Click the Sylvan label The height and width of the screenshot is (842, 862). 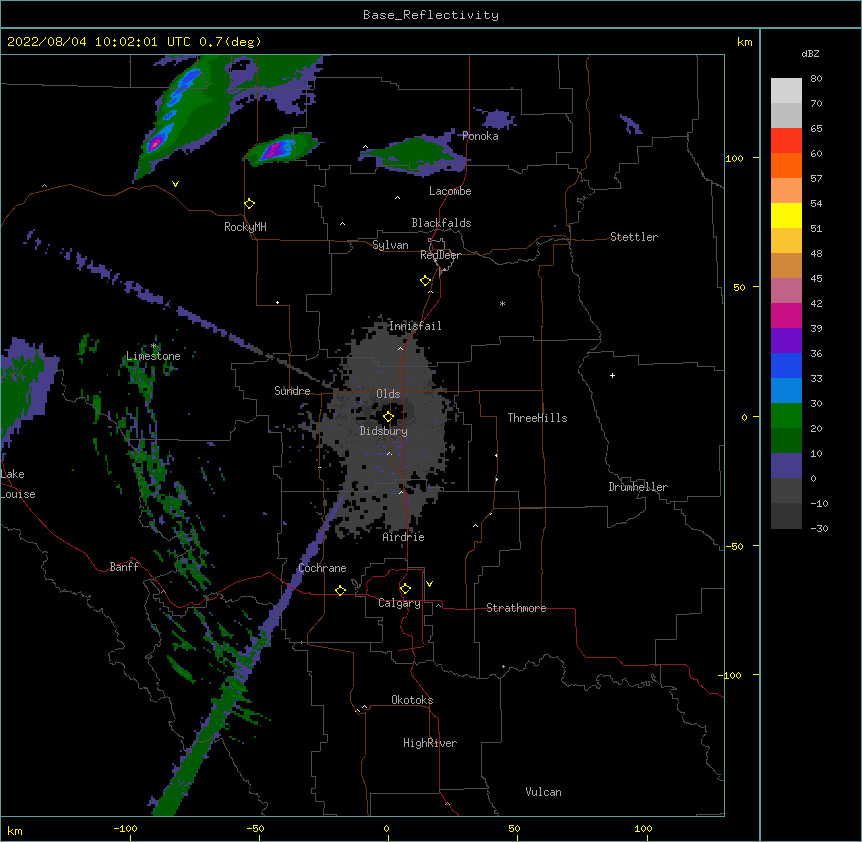tap(390, 245)
